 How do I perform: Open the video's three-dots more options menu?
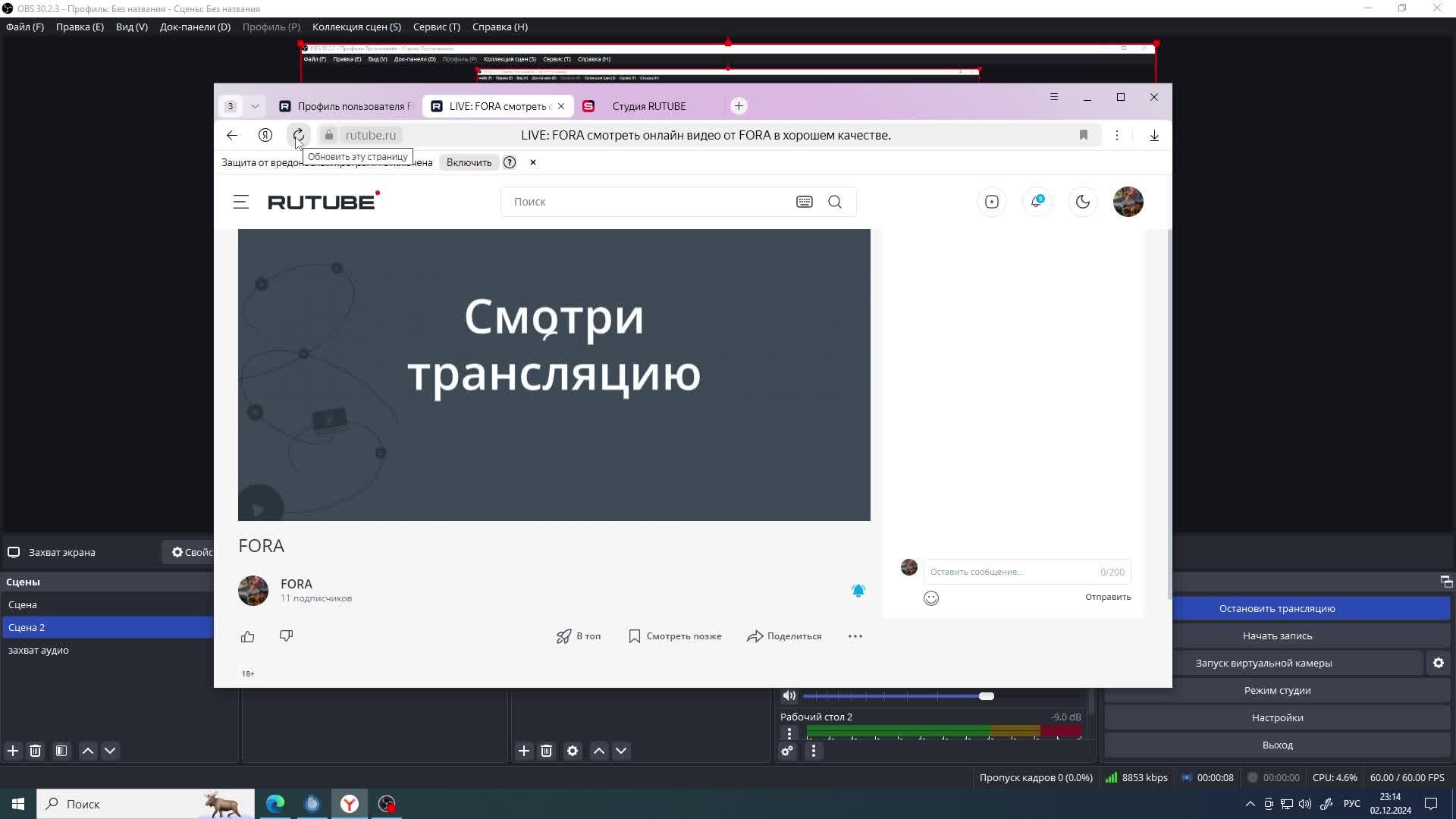(855, 636)
